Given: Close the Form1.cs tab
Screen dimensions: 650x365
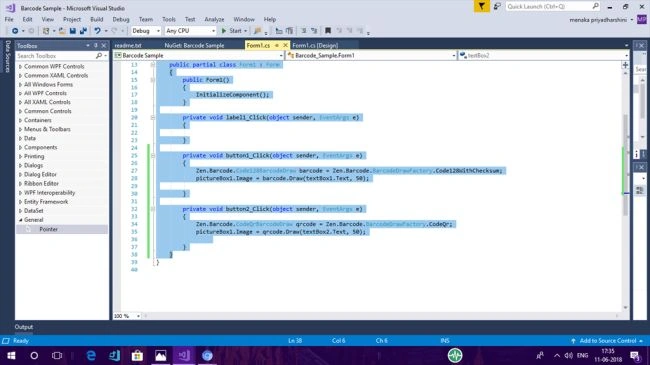Looking at the screenshot, I should tap(285, 45).
